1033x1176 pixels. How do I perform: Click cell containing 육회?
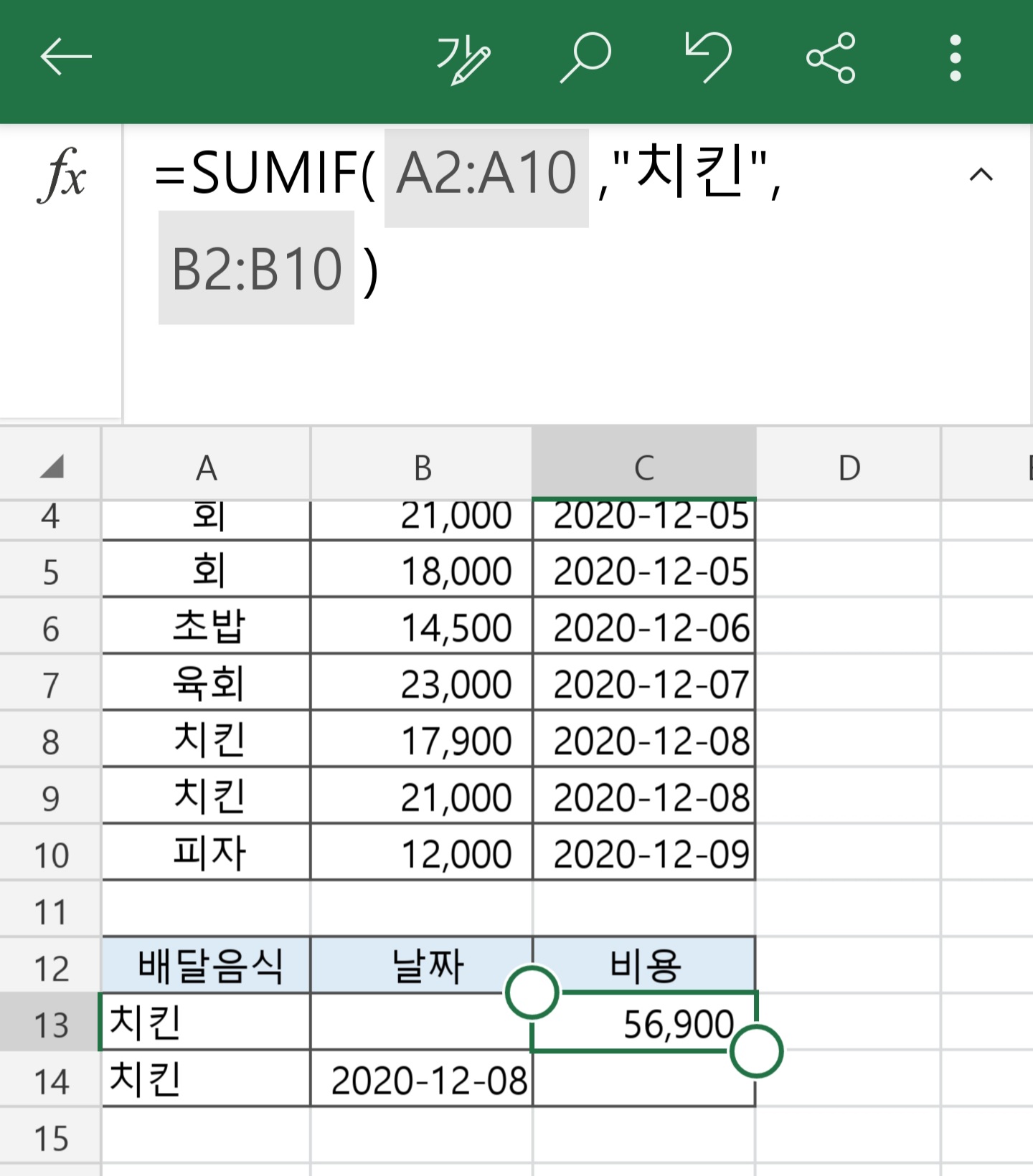[207, 683]
